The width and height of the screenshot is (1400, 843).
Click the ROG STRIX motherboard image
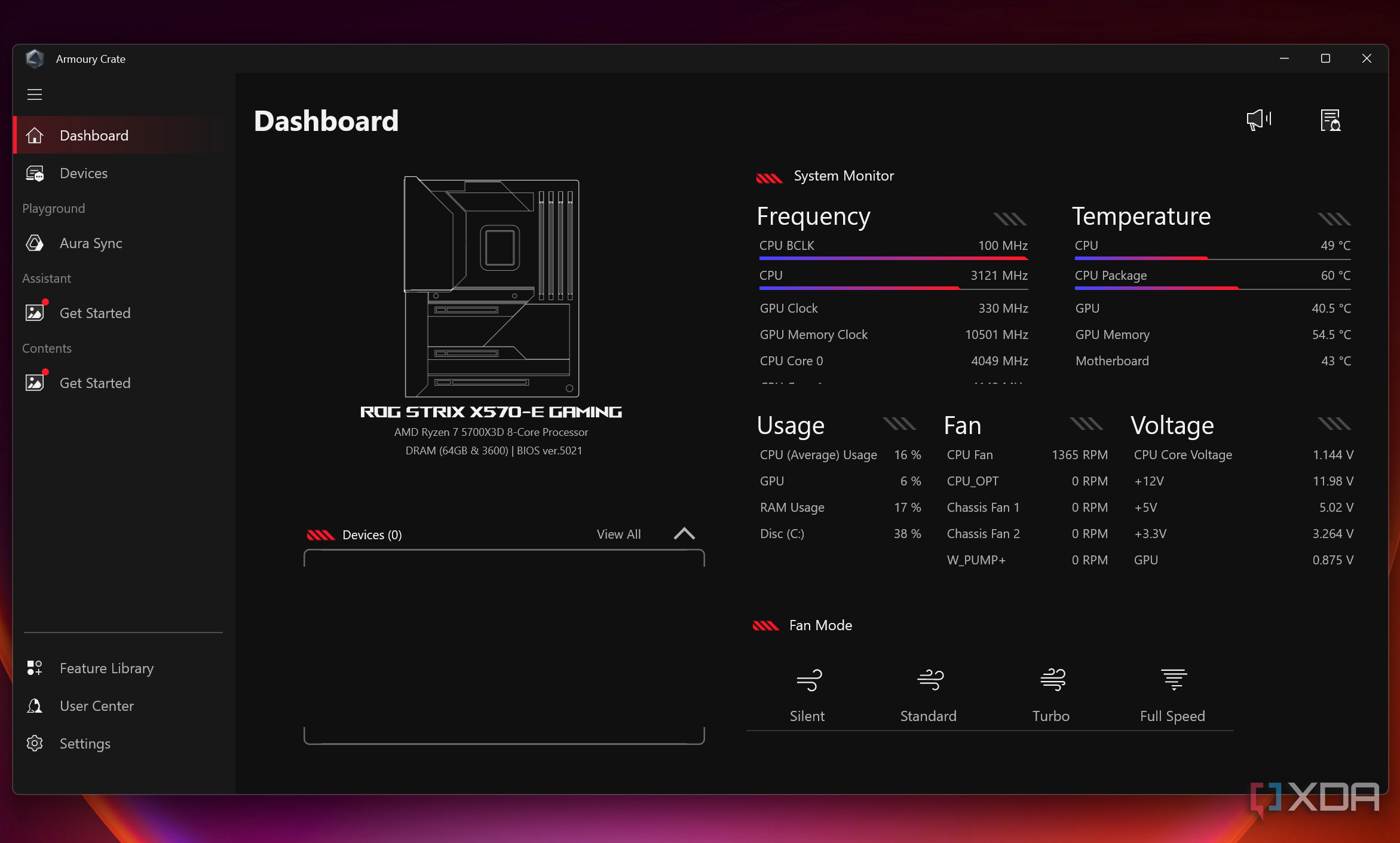pyautogui.click(x=491, y=287)
